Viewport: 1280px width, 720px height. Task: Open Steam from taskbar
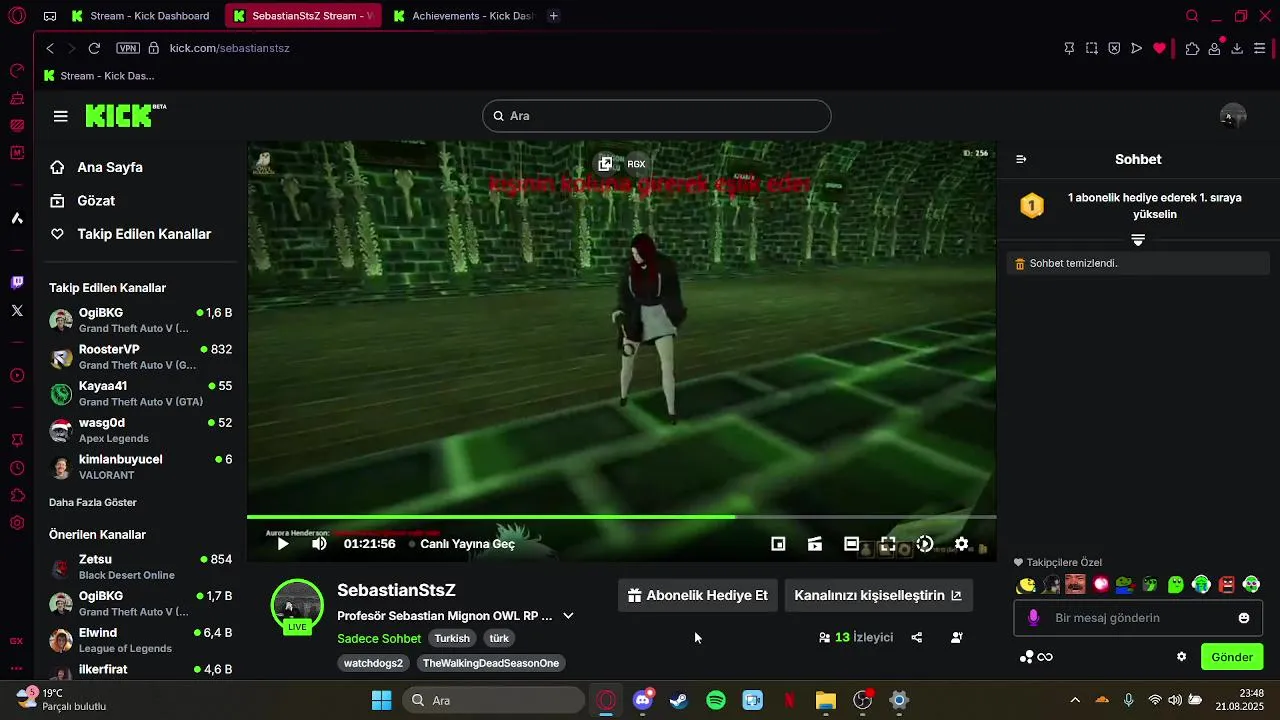(x=679, y=700)
